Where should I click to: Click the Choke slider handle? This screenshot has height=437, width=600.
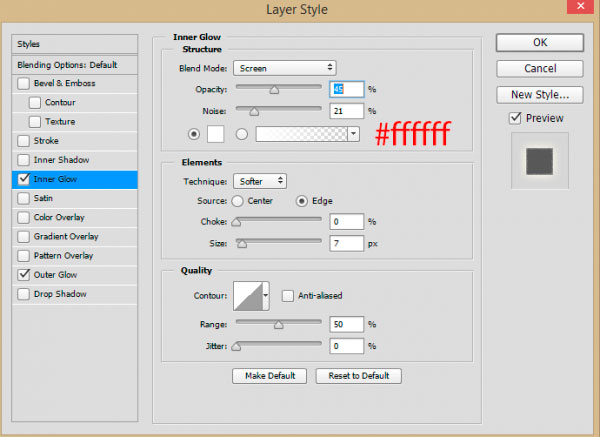[x=236, y=222]
